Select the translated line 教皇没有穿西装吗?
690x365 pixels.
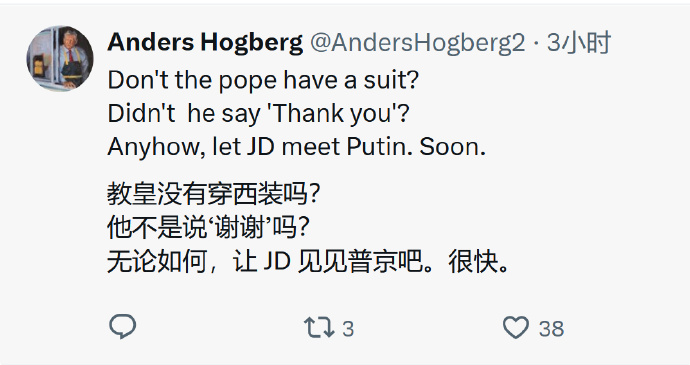pos(213,194)
